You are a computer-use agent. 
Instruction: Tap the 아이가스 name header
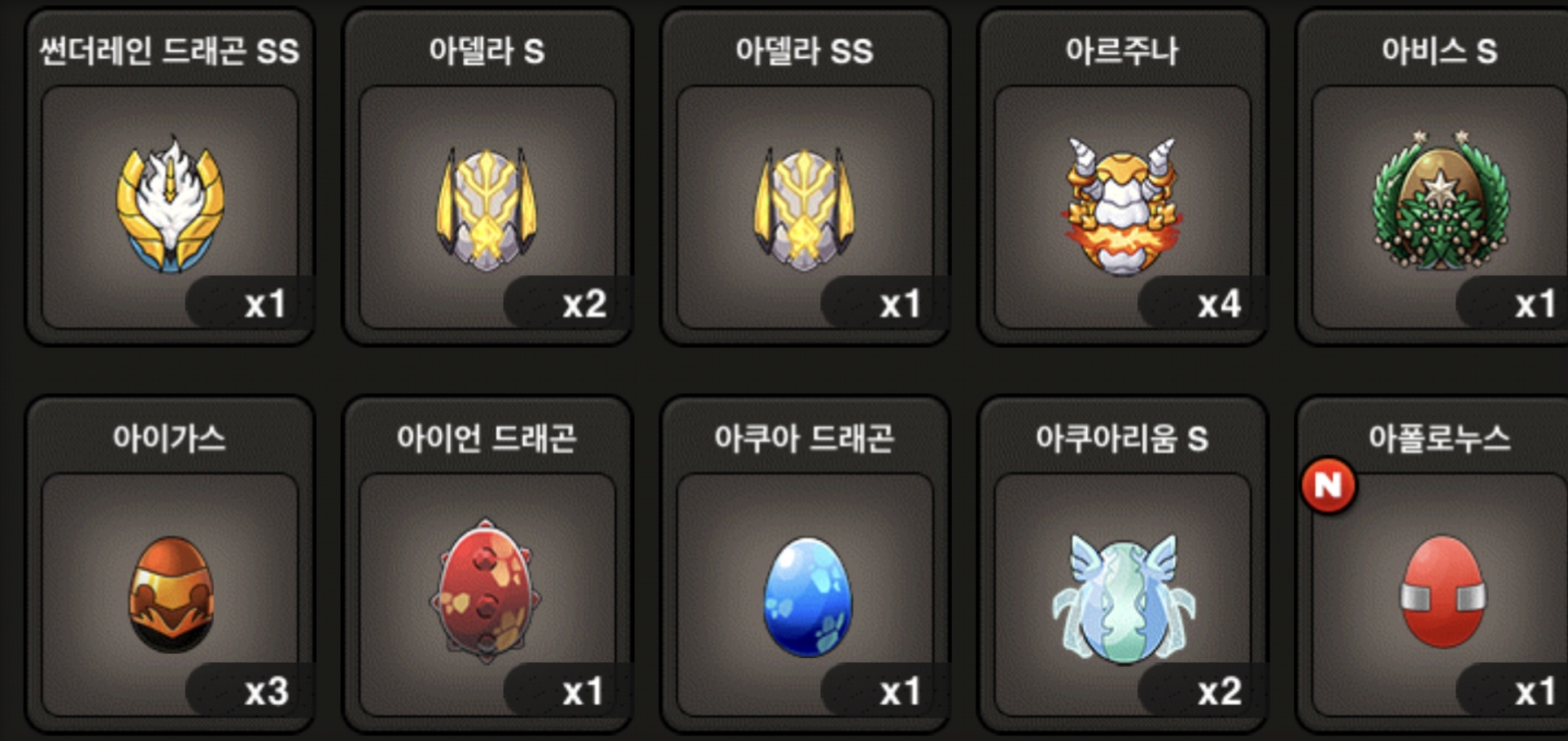pos(169,438)
